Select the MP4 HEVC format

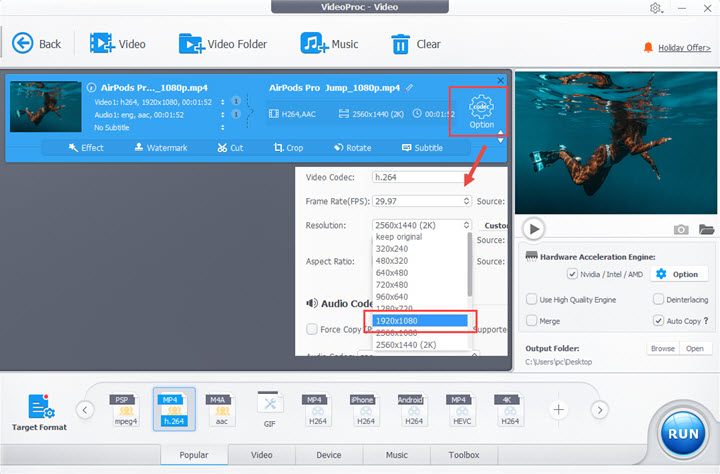coord(462,410)
